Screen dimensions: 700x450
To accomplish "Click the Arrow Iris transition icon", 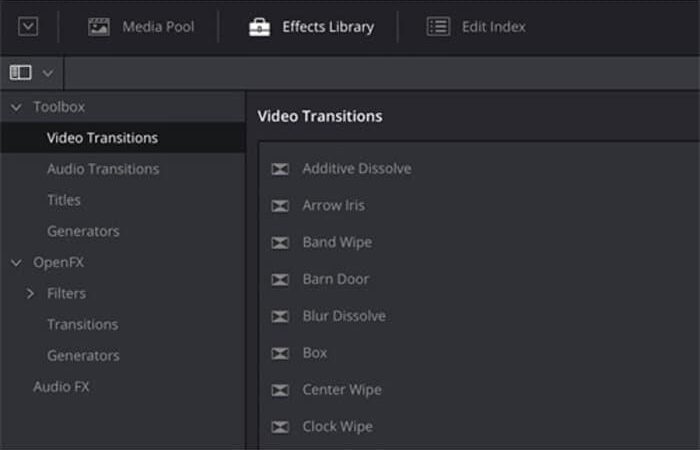I will (281, 206).
